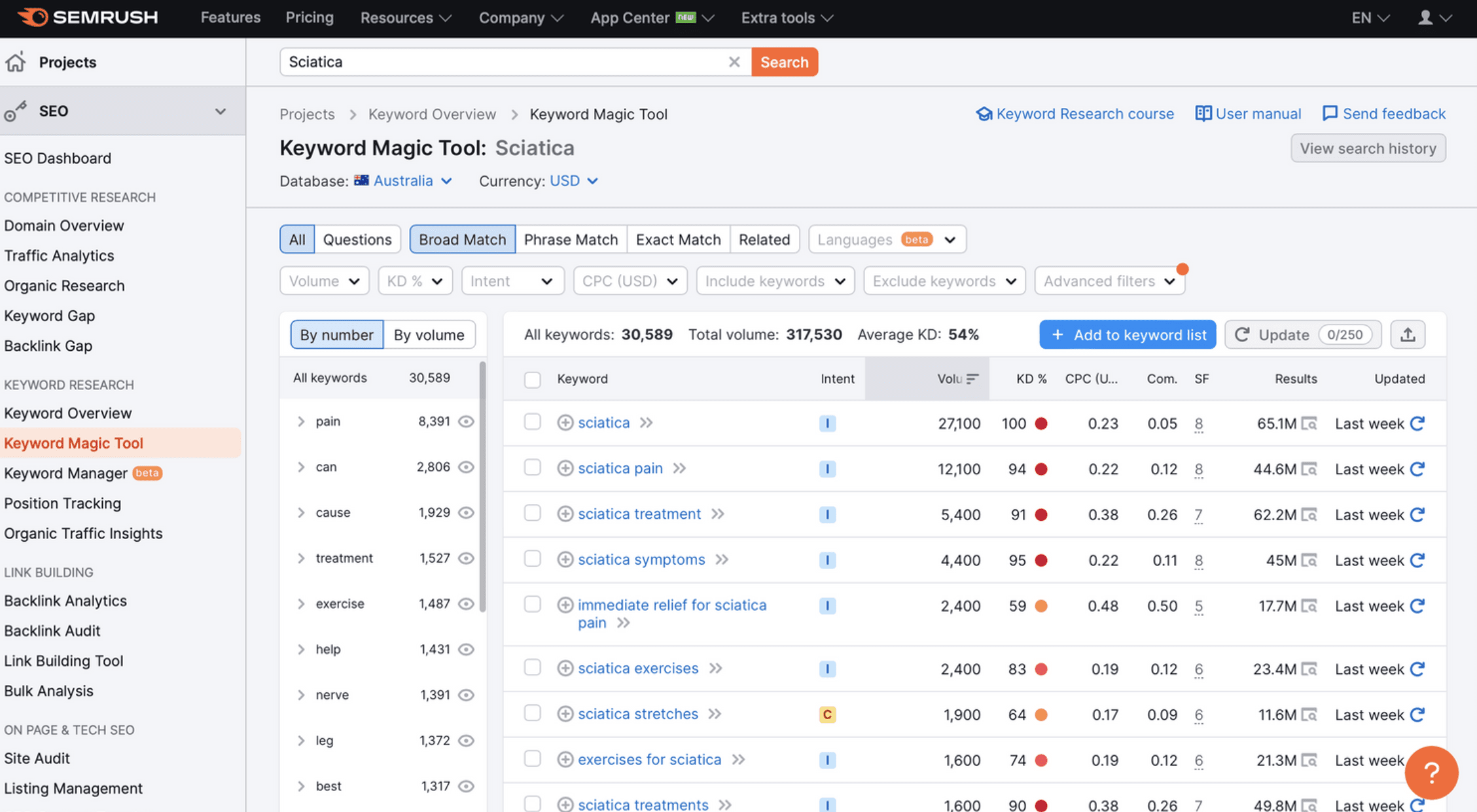Select the Exact Match tab
Screen dimensions: 1477x812
(x=678, y=239)
